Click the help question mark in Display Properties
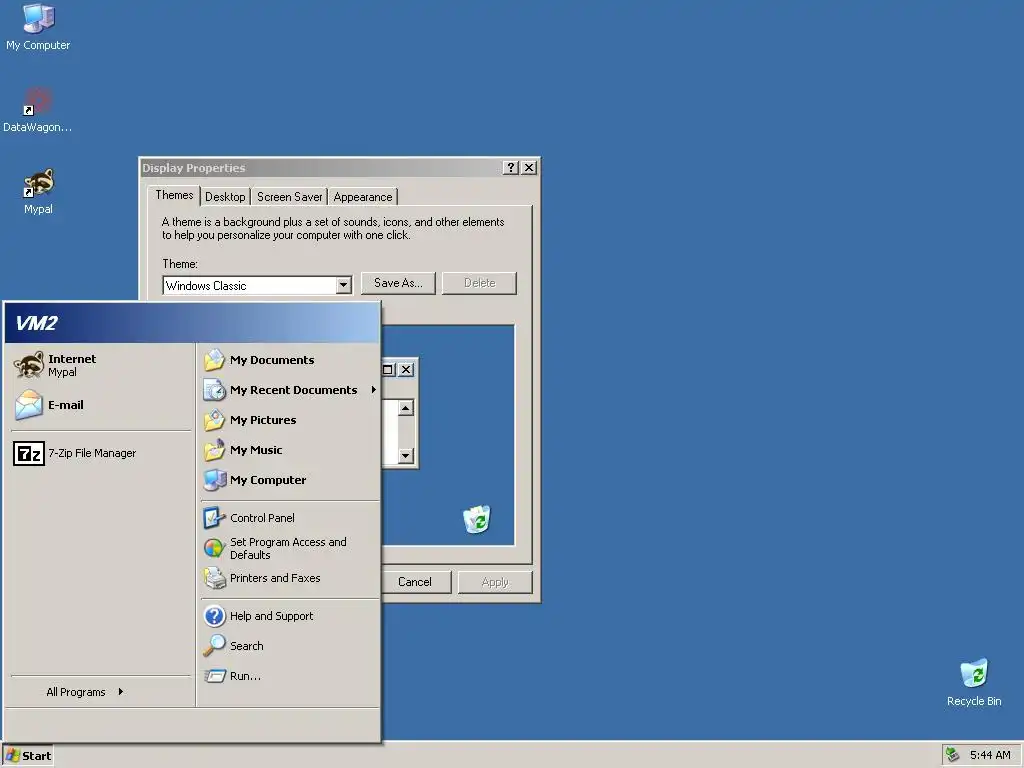This screenshot has width=1024, height=768. (511, 168)
